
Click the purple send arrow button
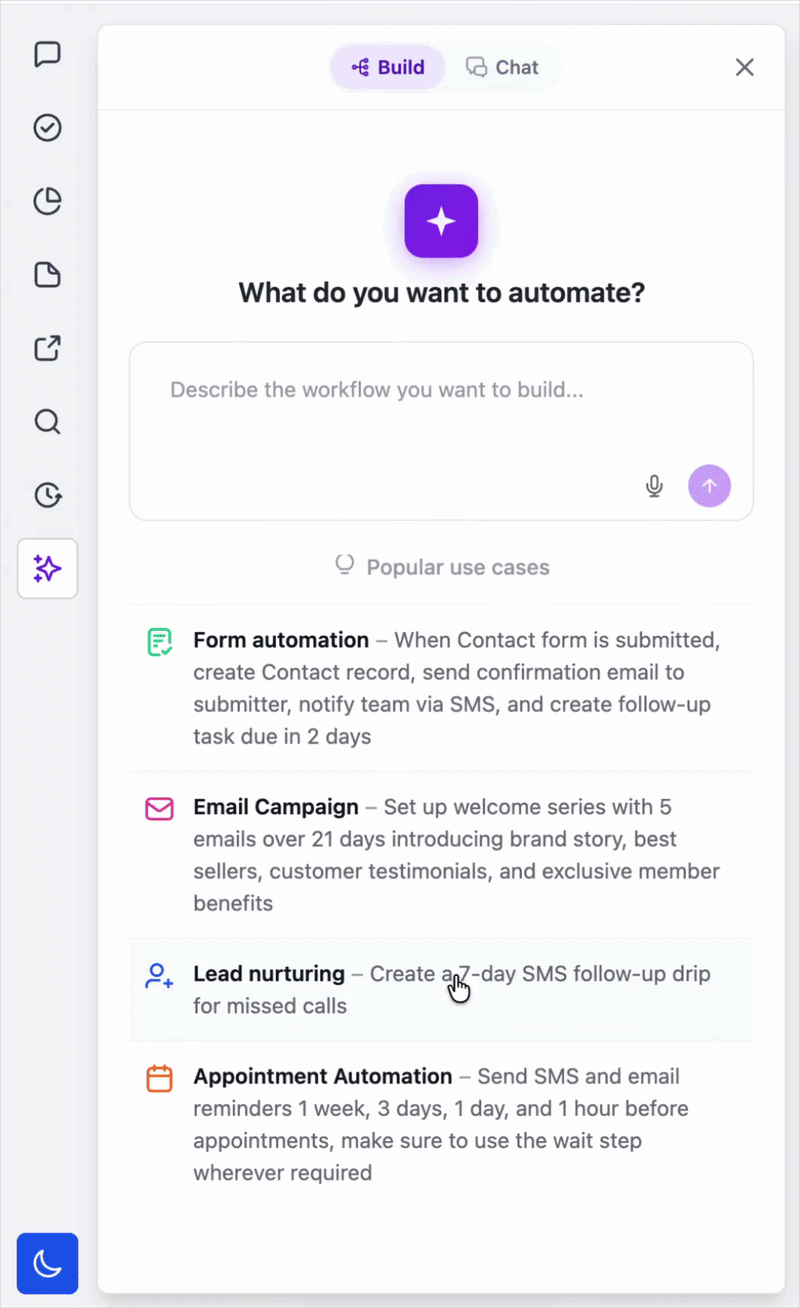(709, 486)
